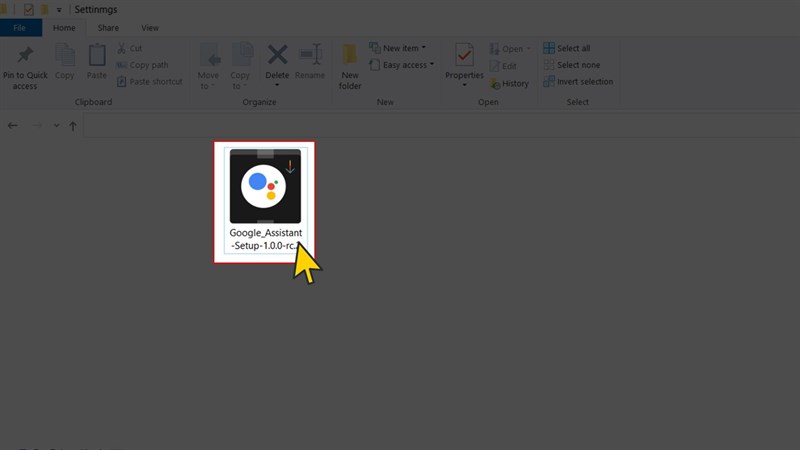Go back using the back arrow
The image size is (800, 450).
(x=12, y=126)
